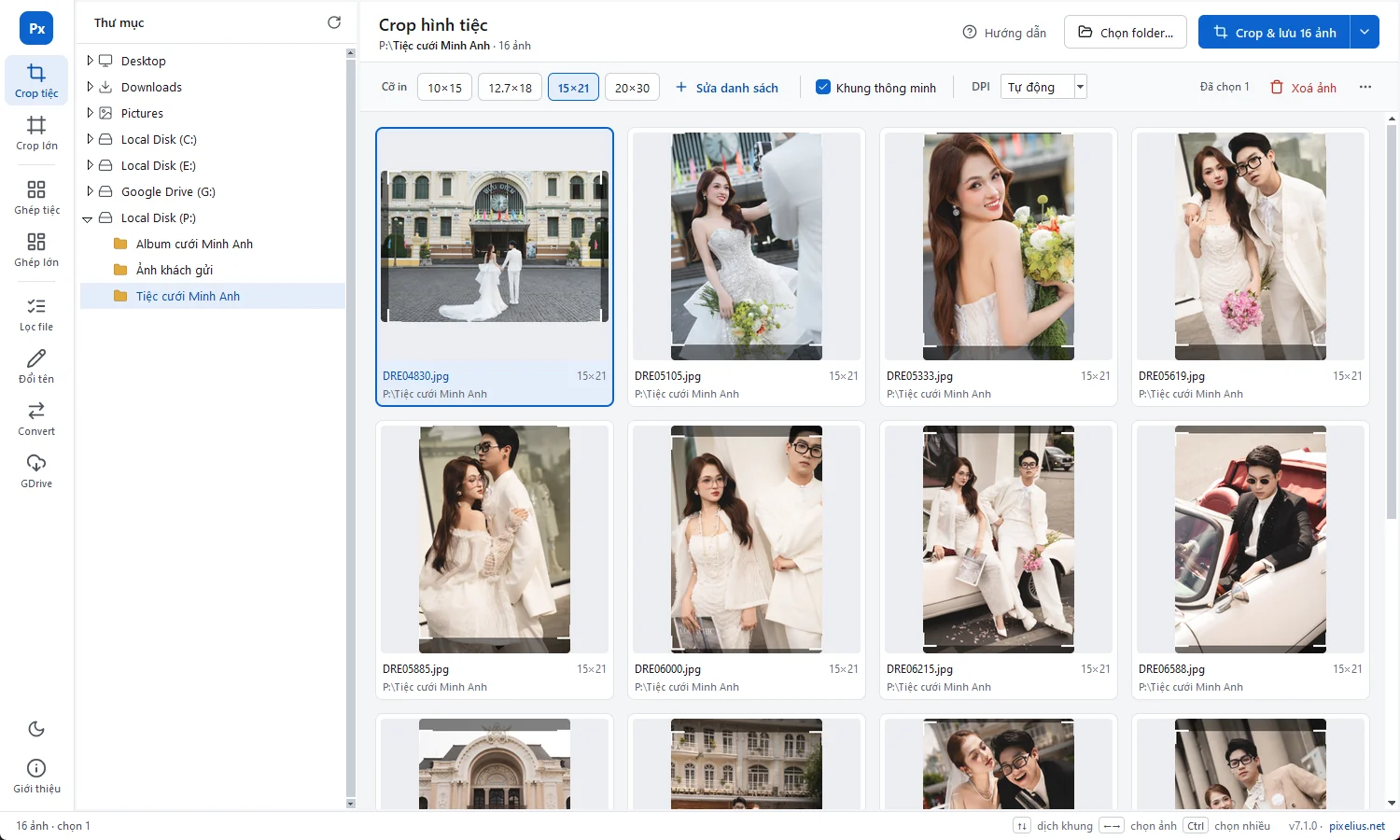Open the Convert tool
This screenshot has height=840, width=1400.
pos(36,418)
